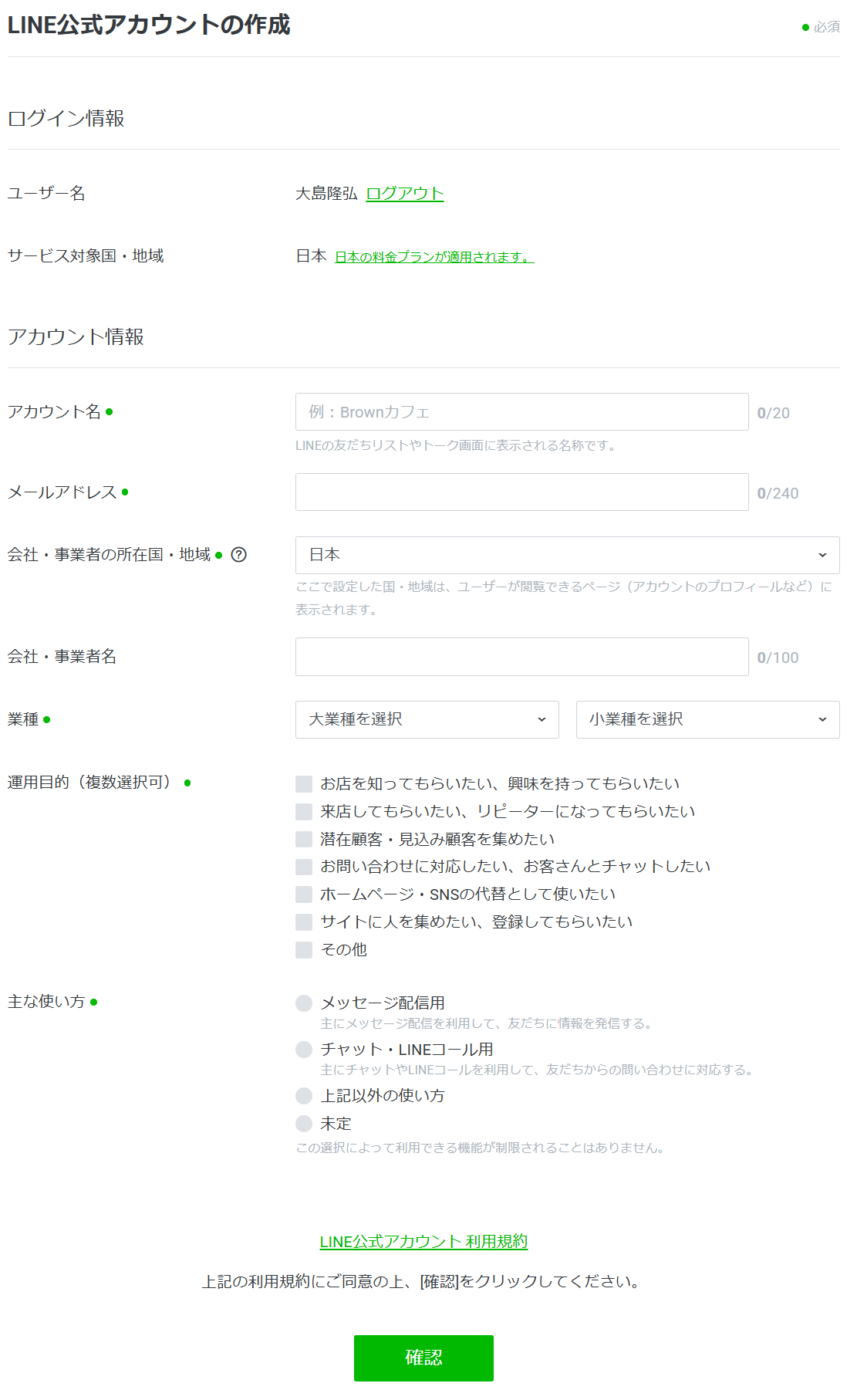The height and width of the screenshot is (1400, 857).
Task: Open LINE公式アカウント 利用規約 link
Action: tap(423, 1242)
